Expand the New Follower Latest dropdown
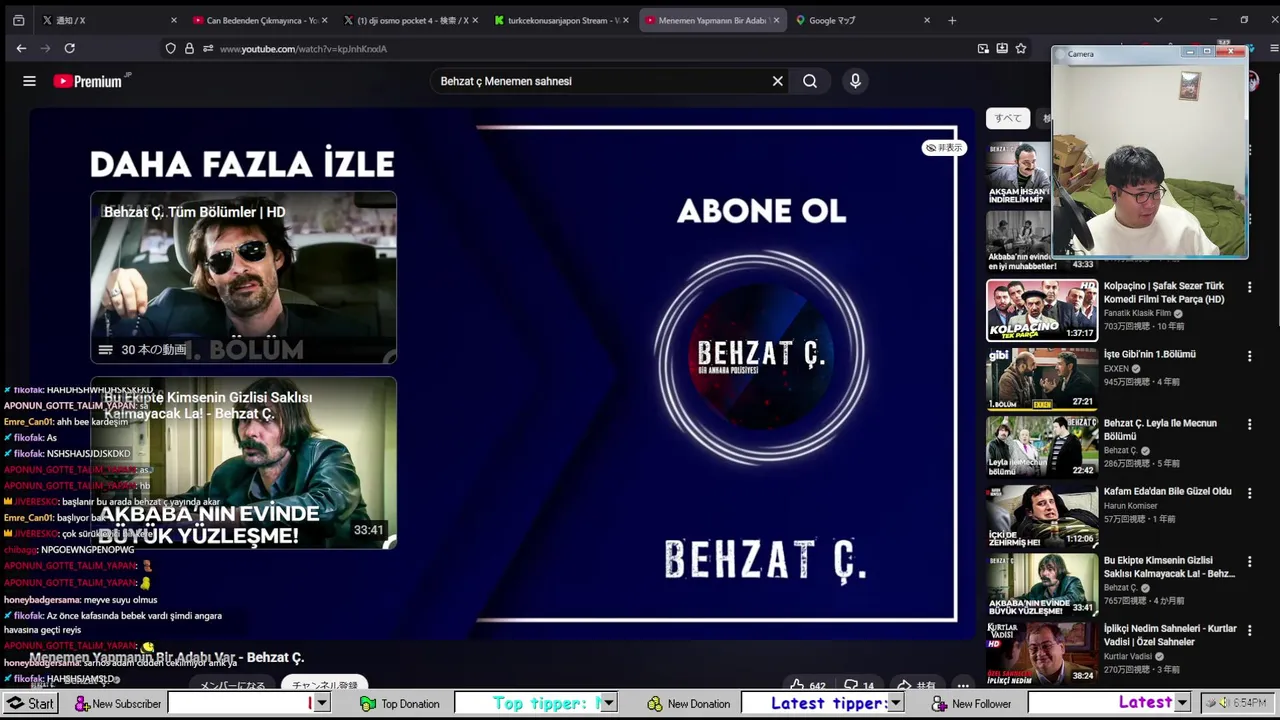The height and width of the screenshot is (720, 1280). click(x=1182, y=703)
